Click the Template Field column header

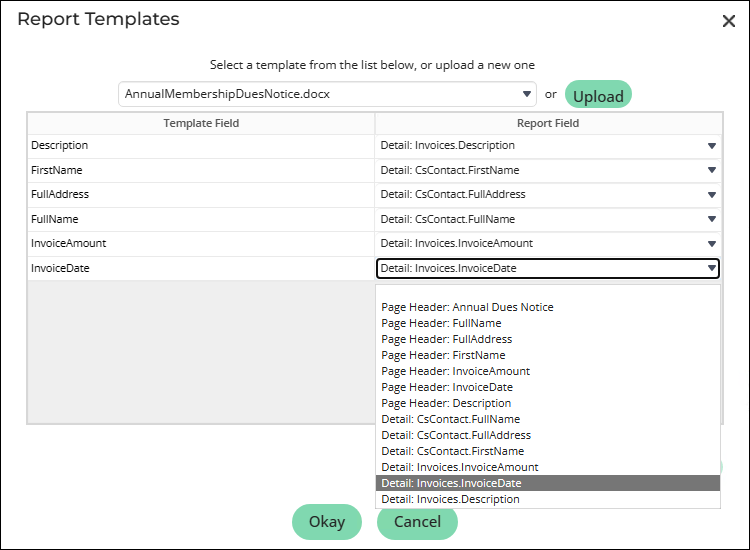click(x=201, y=123)
